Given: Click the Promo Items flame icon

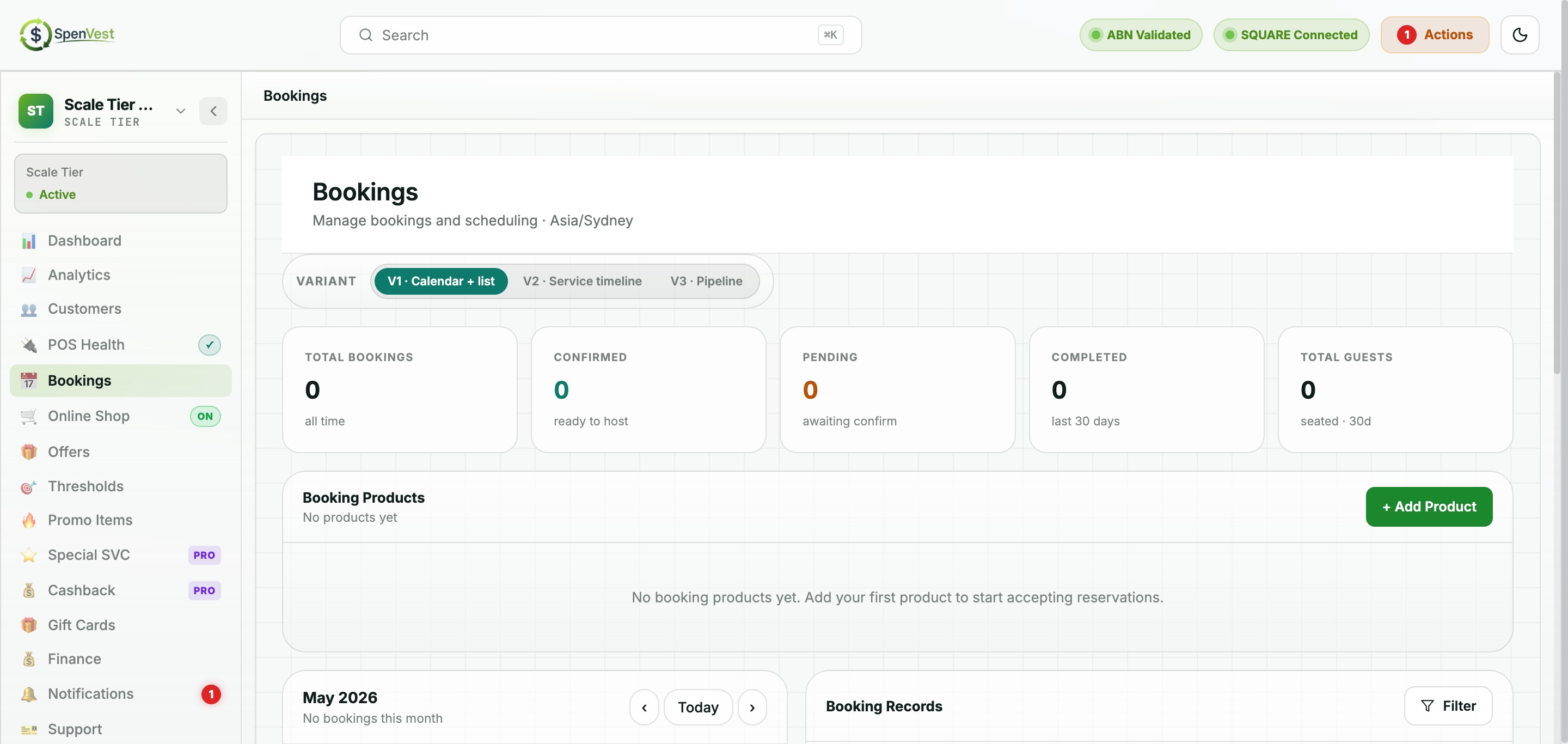Looking at the screenshot, I should [29, 521].
